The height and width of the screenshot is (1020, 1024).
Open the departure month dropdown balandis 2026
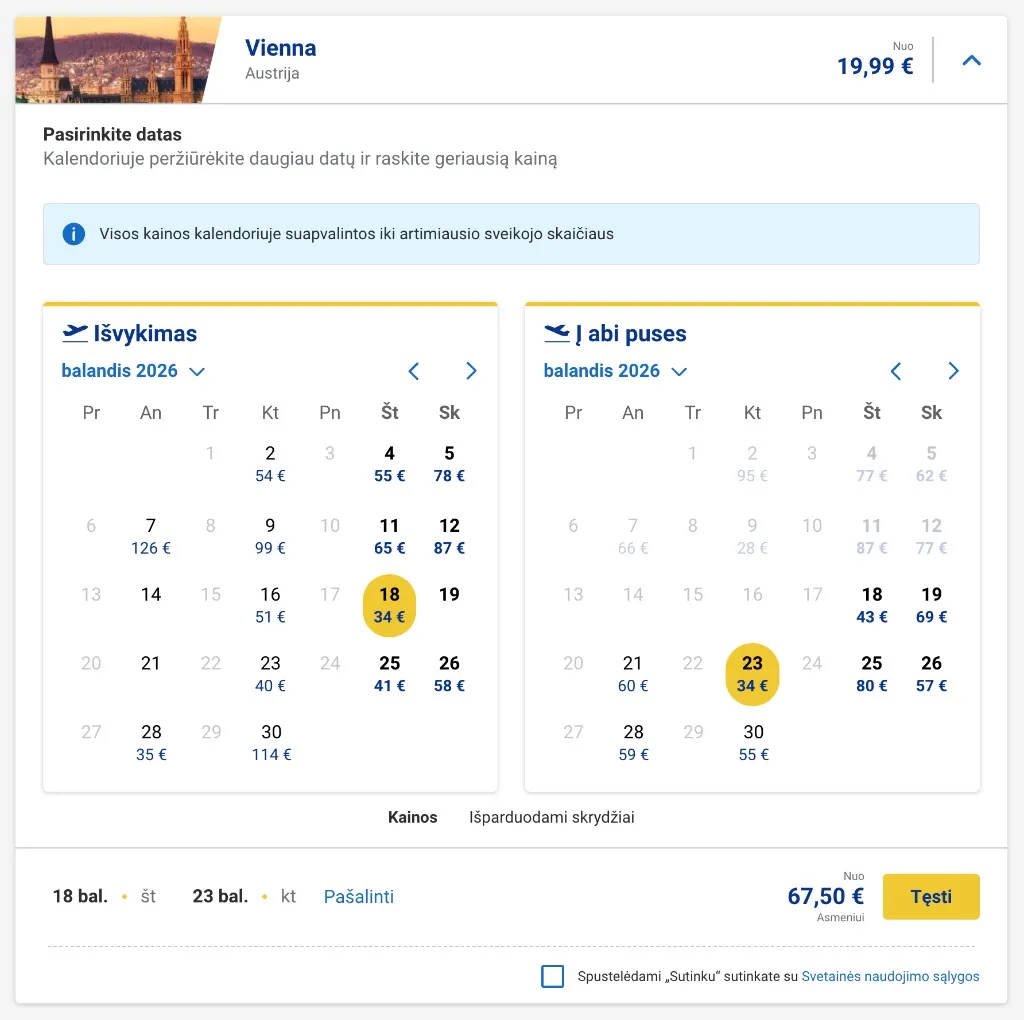click(133, 371)
